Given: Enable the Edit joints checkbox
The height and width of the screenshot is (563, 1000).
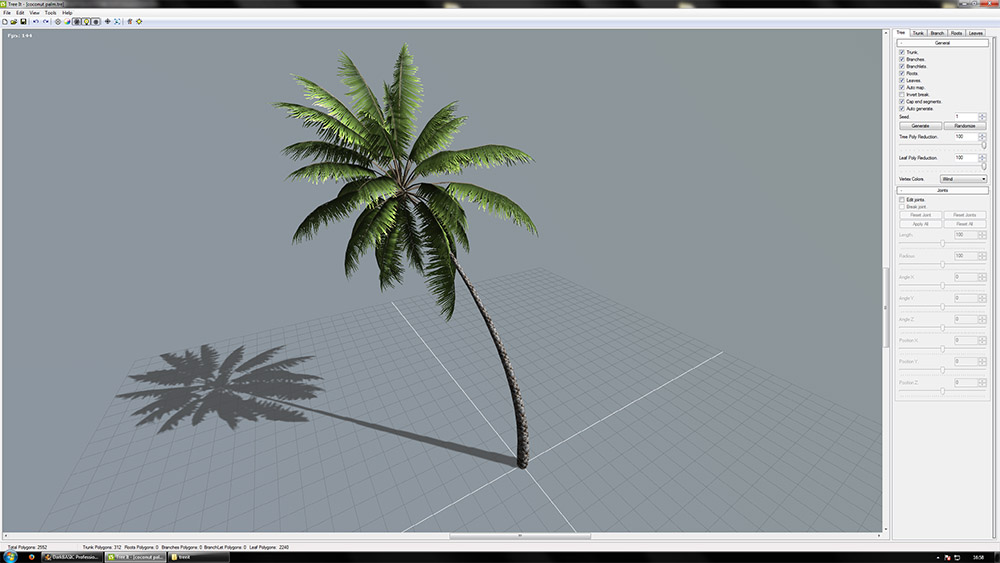Looking at the screenshot, I should 902,200.
